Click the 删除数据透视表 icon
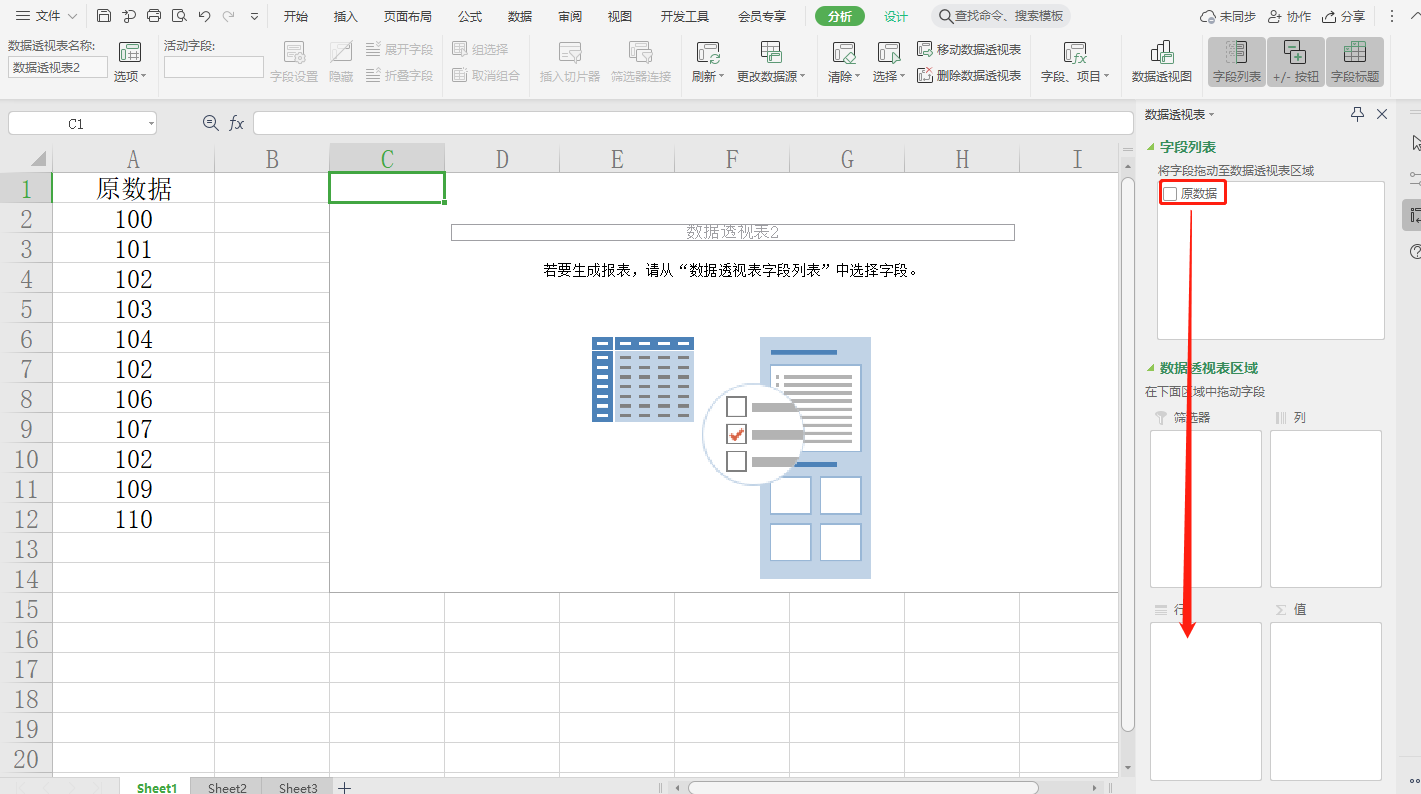The width and height of the screenshot is (1421, 794). [925, 75]
